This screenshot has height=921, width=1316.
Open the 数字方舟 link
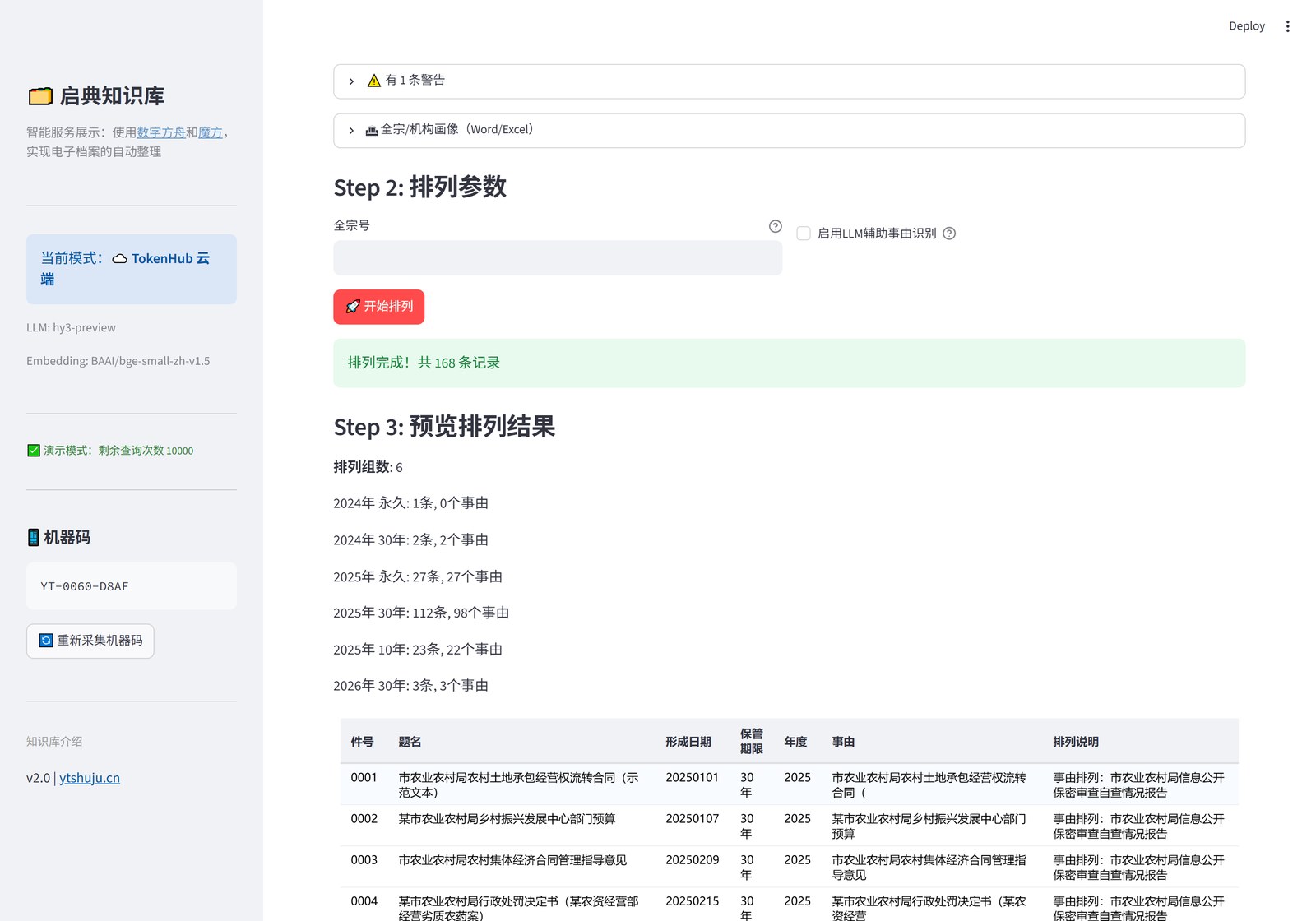pos(161,132)
